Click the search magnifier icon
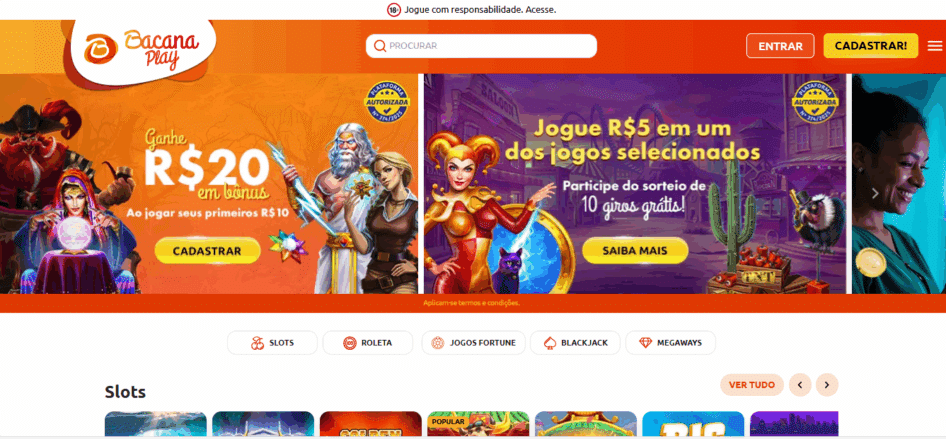946x439 pixels. [379, 46]
